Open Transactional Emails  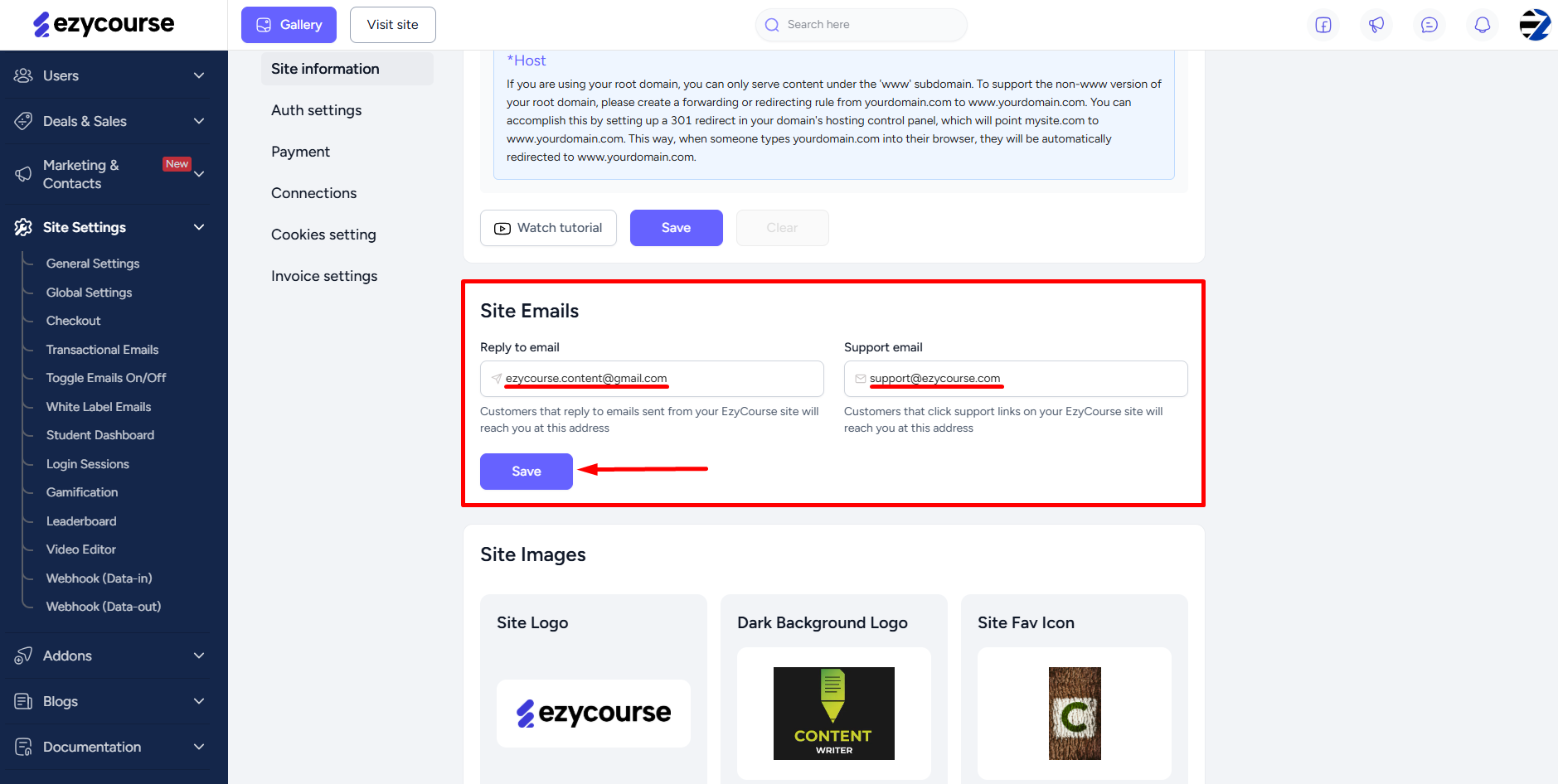tap(102, 350)
